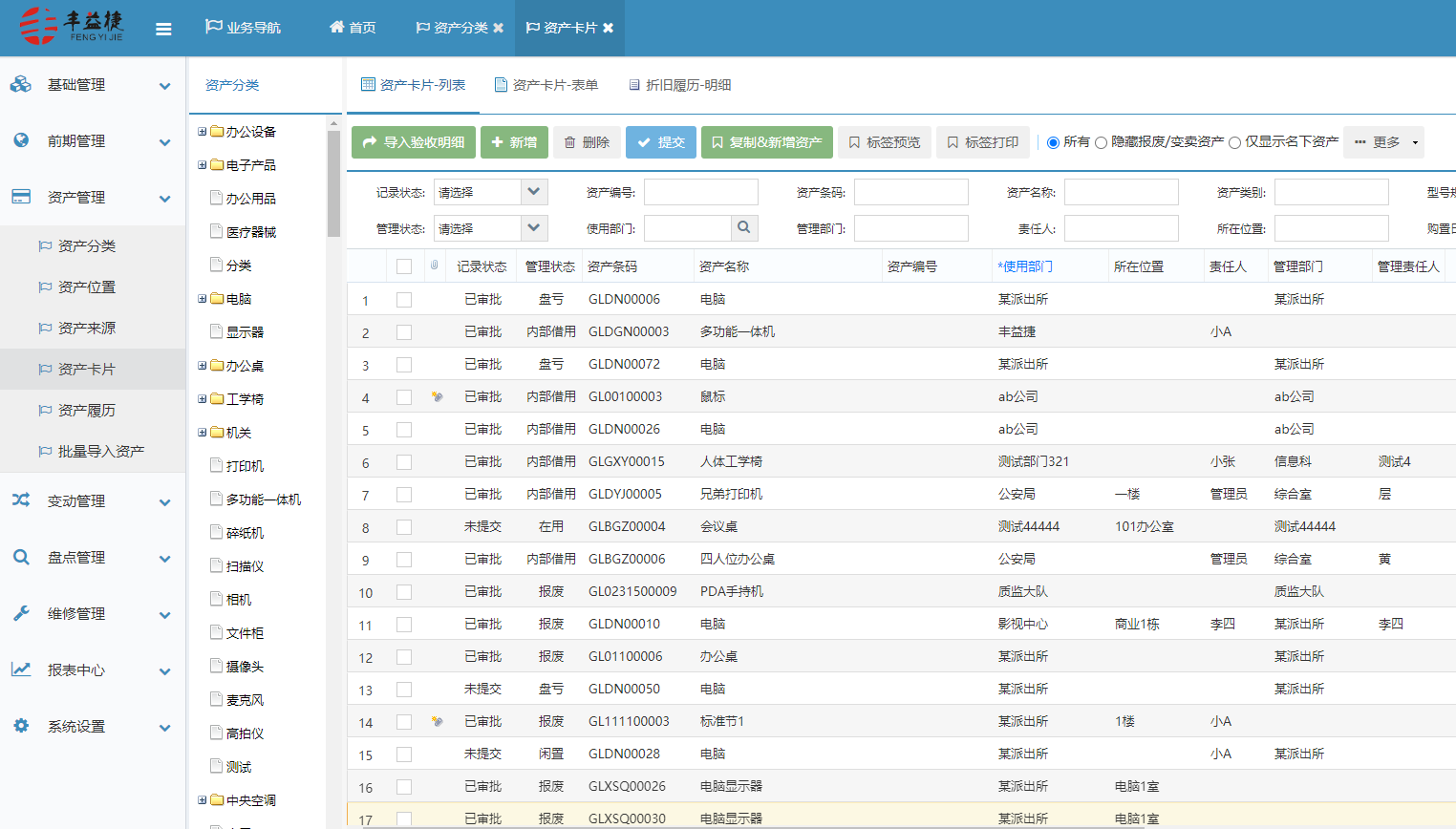Open the 业务导航 navigation tab
Screen dimensions: 1456x829
tap(243, 28)
